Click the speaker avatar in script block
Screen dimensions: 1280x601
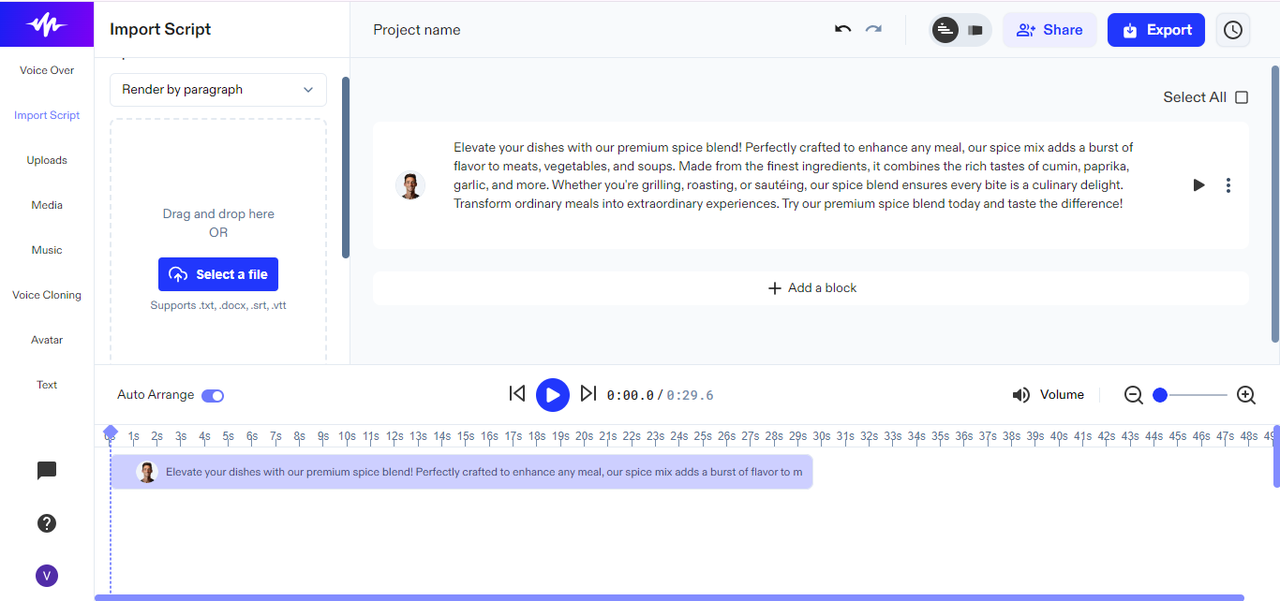[x=410, y=185]
